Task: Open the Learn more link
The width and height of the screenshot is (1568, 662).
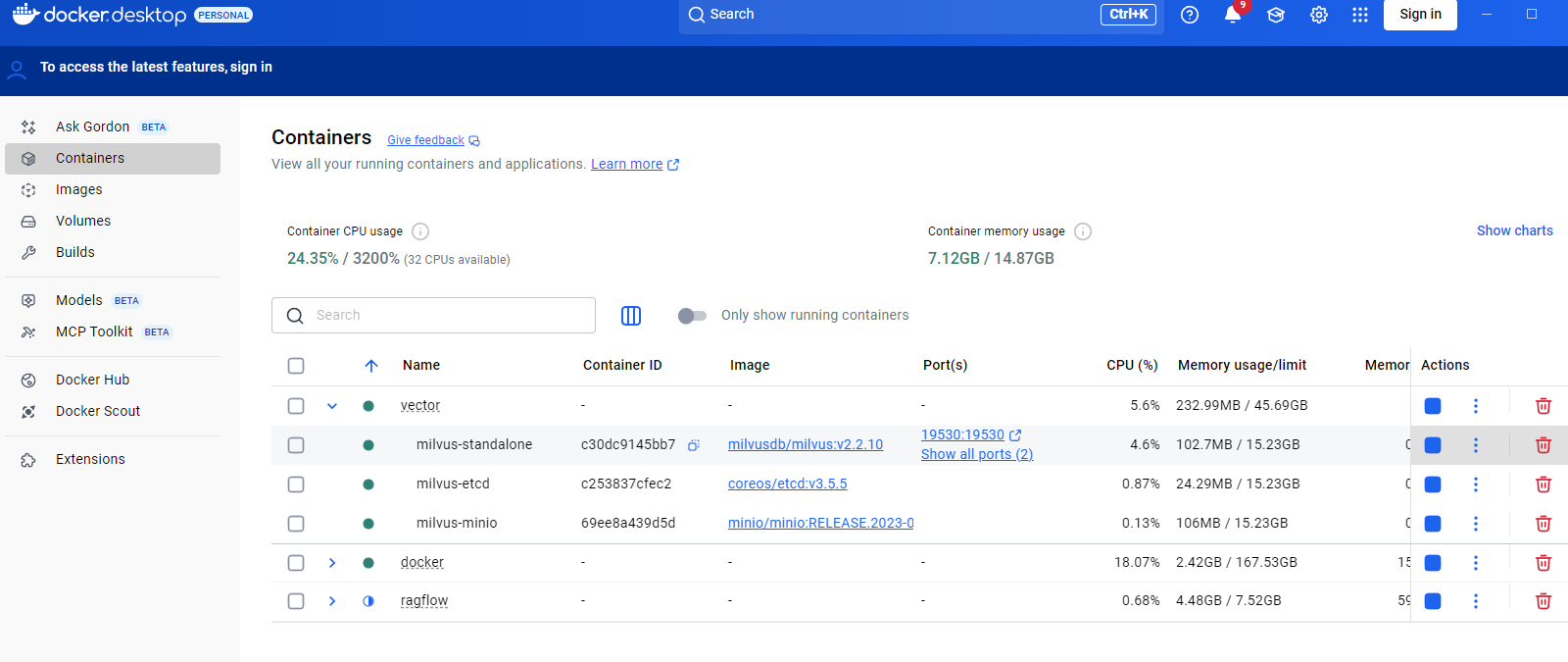Action: (x=626, y=164)
